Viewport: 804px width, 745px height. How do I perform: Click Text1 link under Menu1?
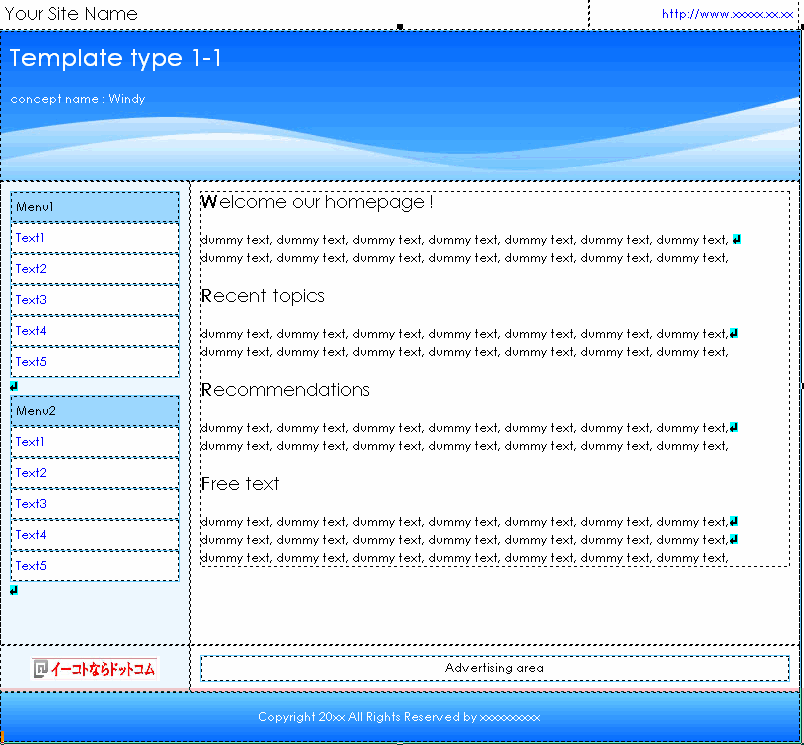pyautogui.click(x=30, y=238)
